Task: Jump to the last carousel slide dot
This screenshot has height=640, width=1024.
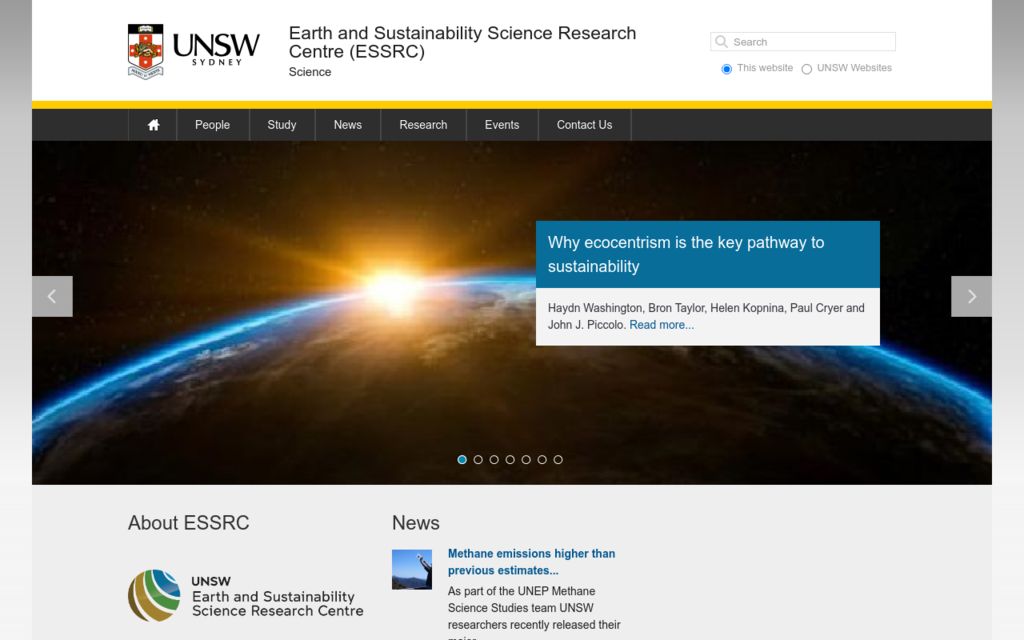Action: coord(558,459)
